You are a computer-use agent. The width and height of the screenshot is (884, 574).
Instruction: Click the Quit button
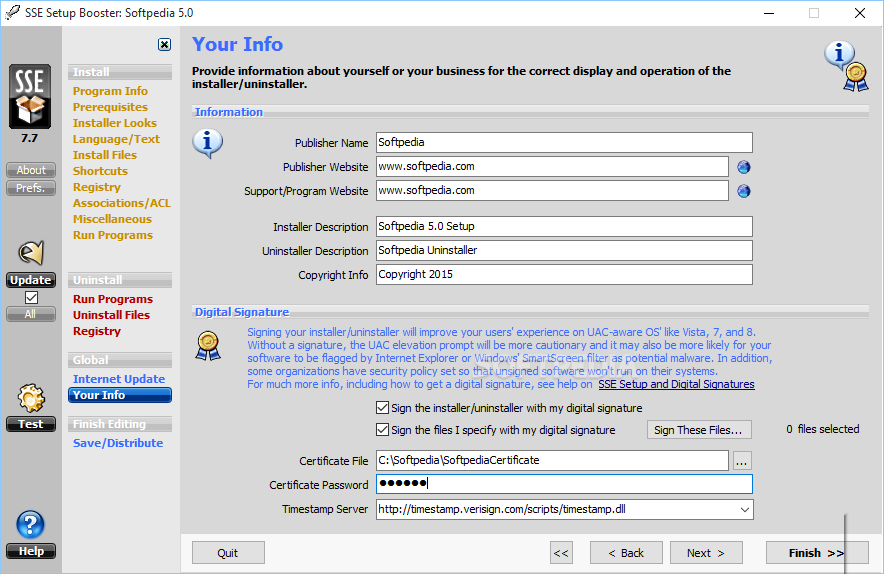point(228,553)
